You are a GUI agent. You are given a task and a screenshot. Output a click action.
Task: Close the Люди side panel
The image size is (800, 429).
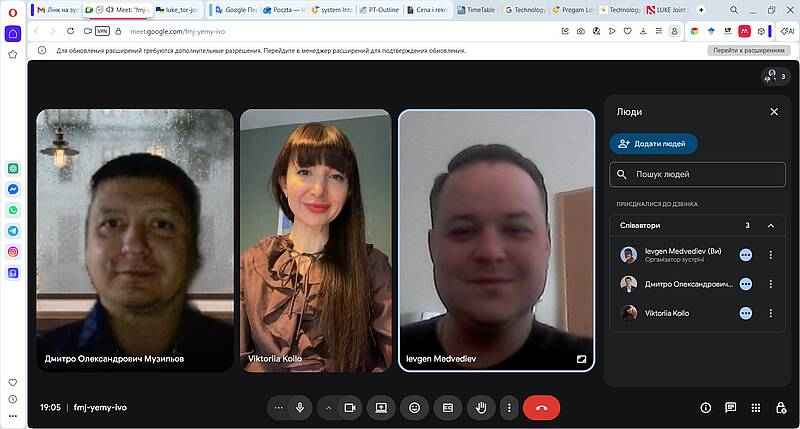click(x=774, y=112)
